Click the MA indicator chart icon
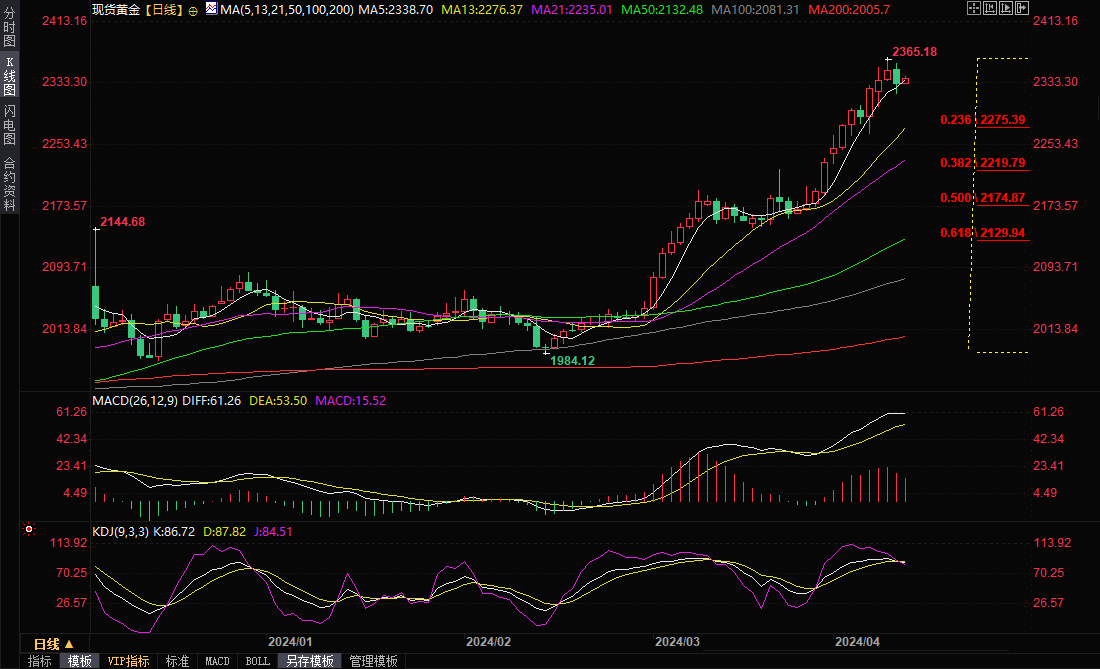1100x669 pixels. click(x=210, y=8)
